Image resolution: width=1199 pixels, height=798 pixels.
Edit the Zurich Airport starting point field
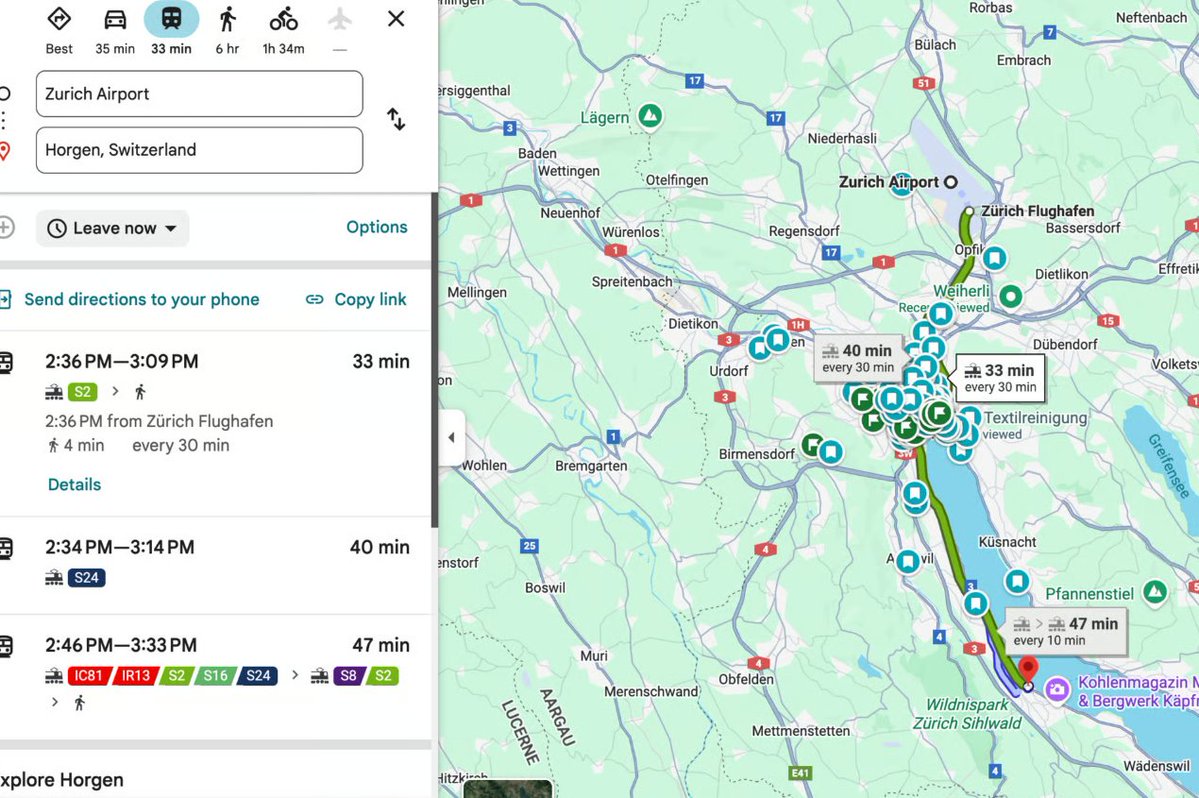[x=199, y=94]
